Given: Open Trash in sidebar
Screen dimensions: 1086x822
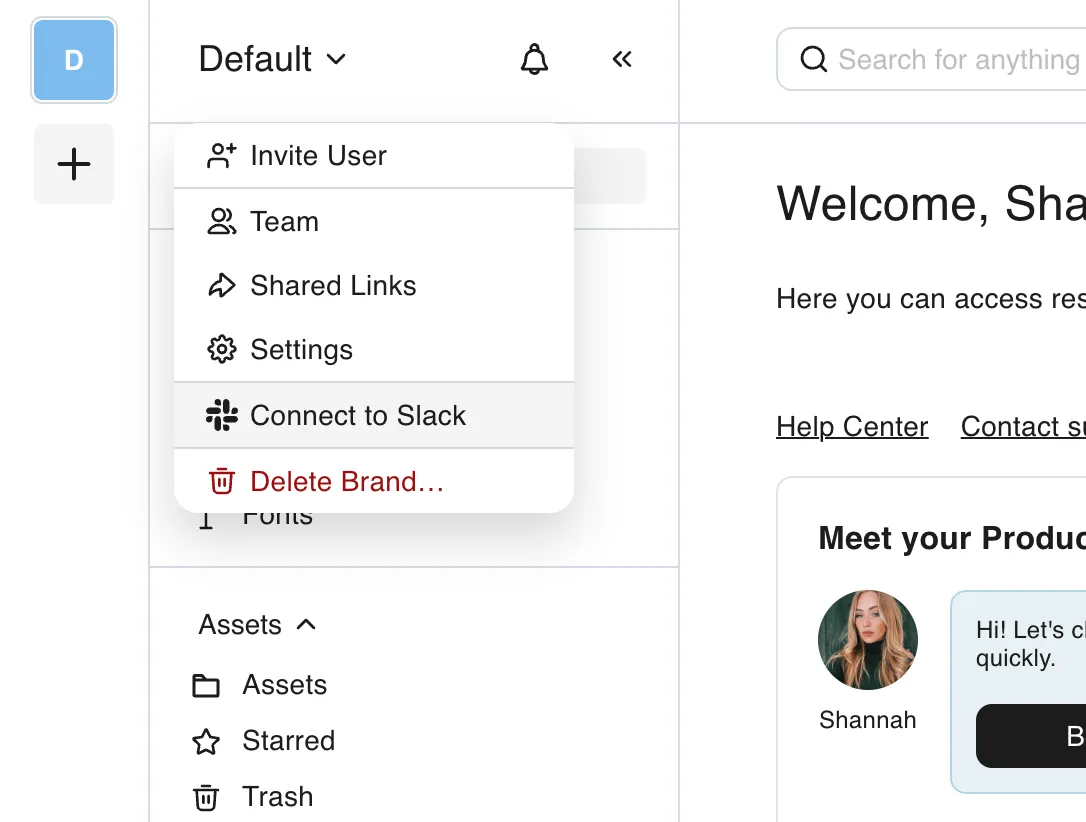Looking at the screenshot, I should pyautogui.click(x=253, y=797).
